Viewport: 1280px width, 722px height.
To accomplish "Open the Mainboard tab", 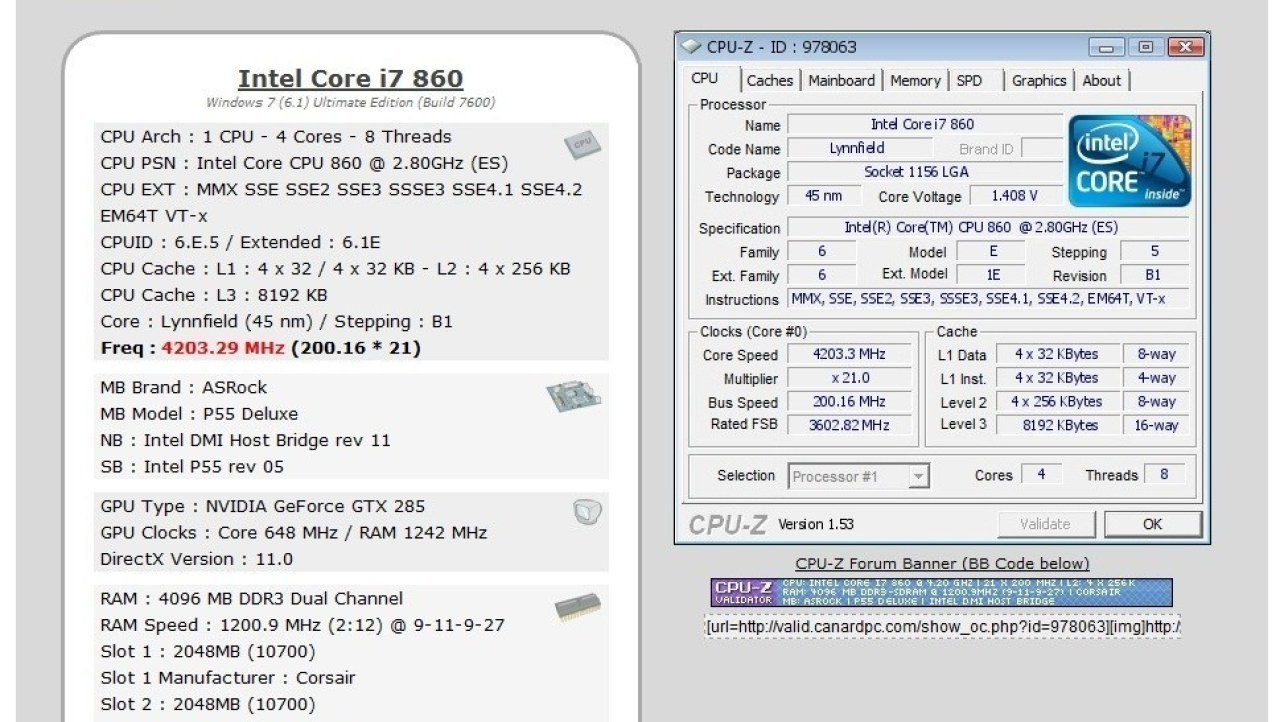I will pos(842,81).
